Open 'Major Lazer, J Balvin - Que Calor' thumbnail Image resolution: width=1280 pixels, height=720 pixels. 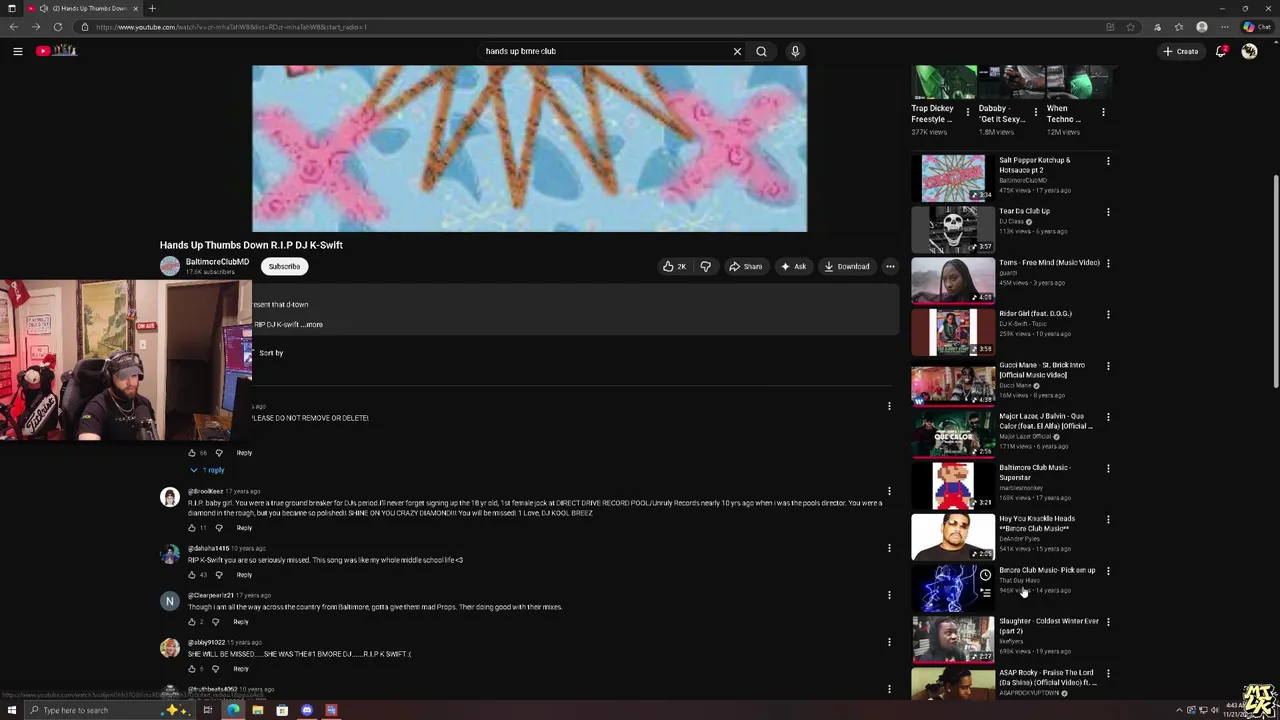[953, 434]
